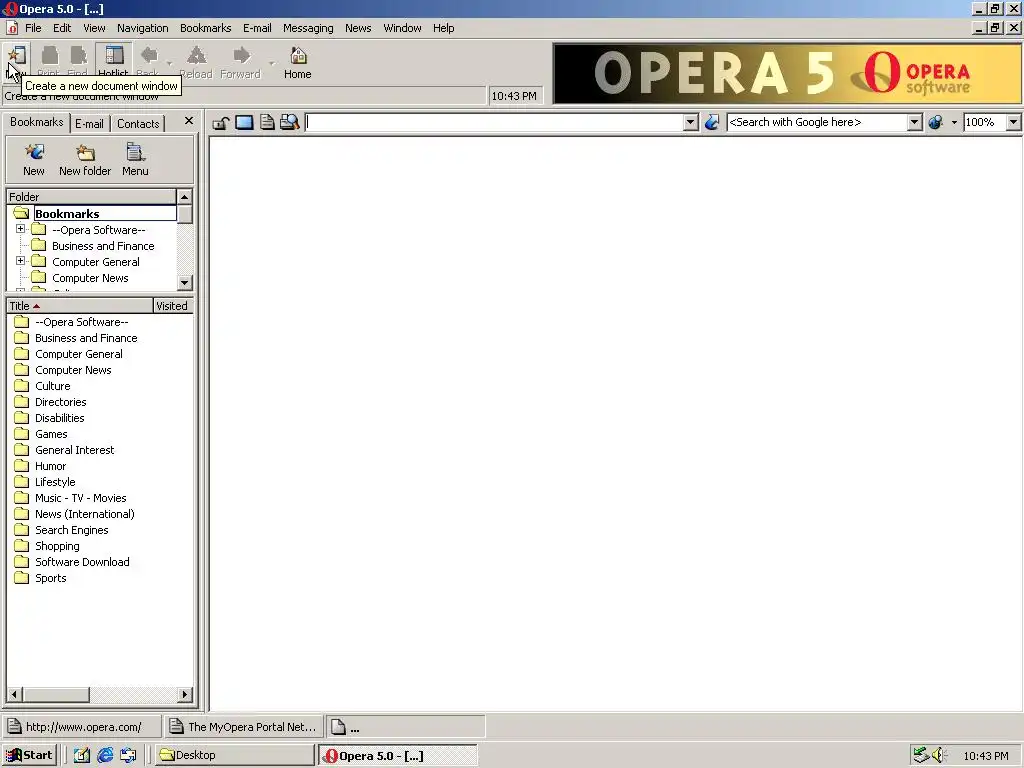Select Computer News in folder tree
The width and height of the screenshot is (1024, 768).
(x=90, y=278)
